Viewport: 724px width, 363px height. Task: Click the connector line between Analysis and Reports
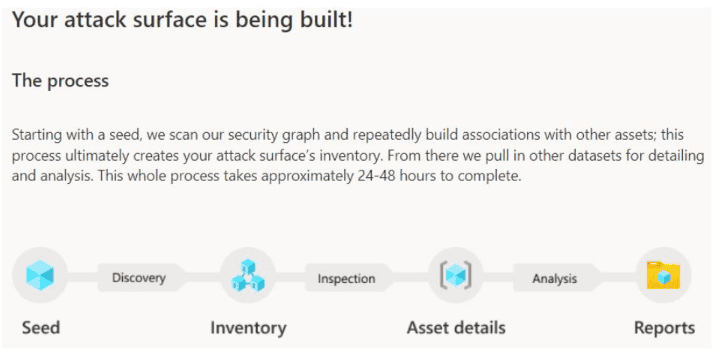[619, 277]
